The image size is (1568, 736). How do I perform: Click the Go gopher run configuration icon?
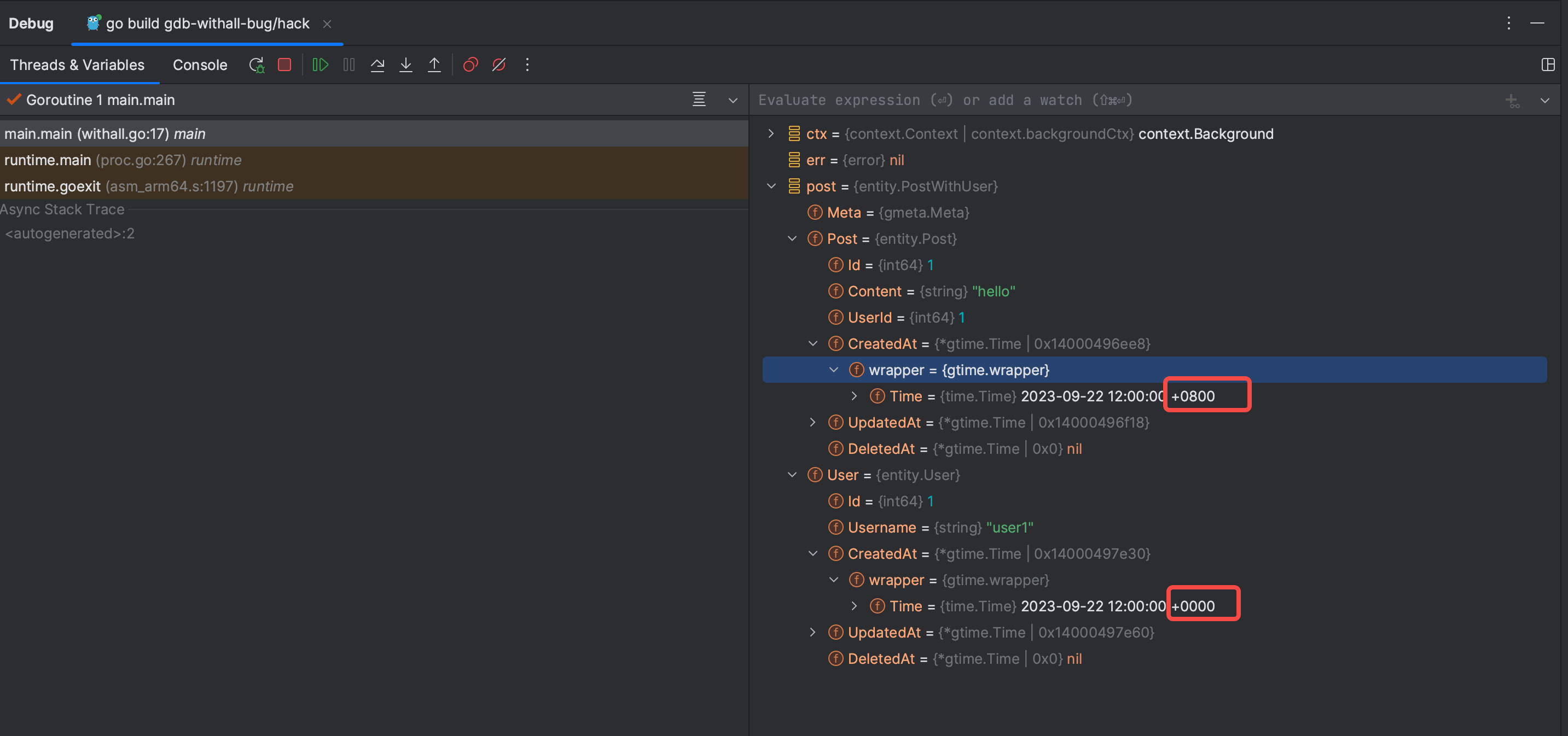[93, 23]
